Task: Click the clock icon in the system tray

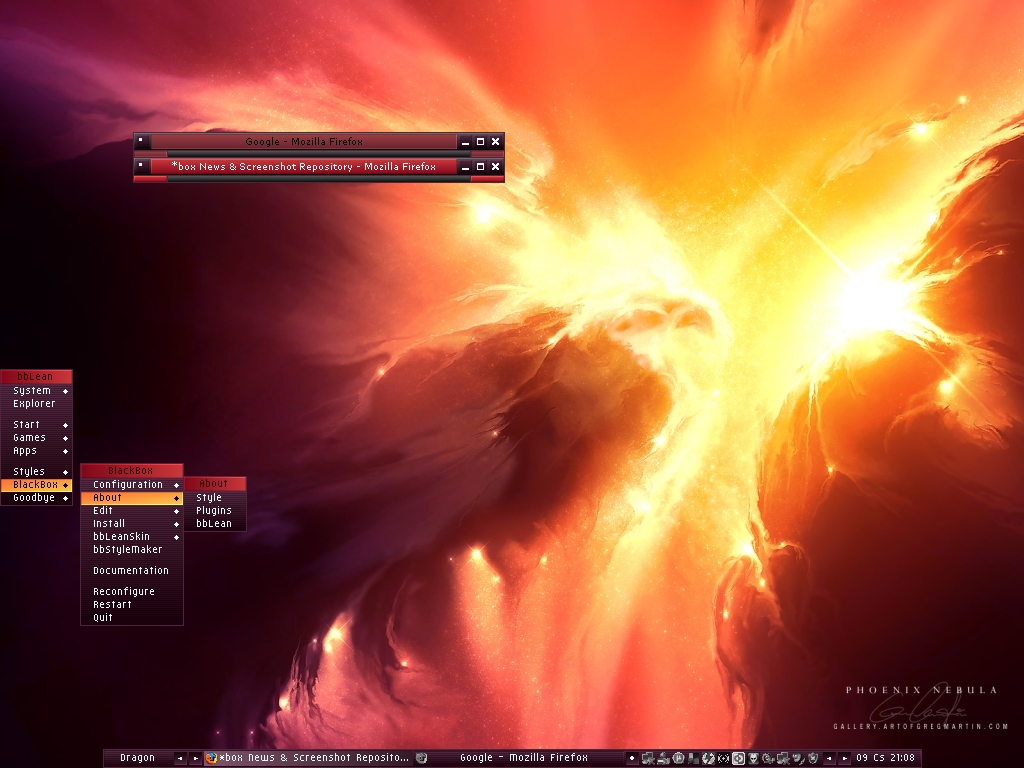Action: 678,758
